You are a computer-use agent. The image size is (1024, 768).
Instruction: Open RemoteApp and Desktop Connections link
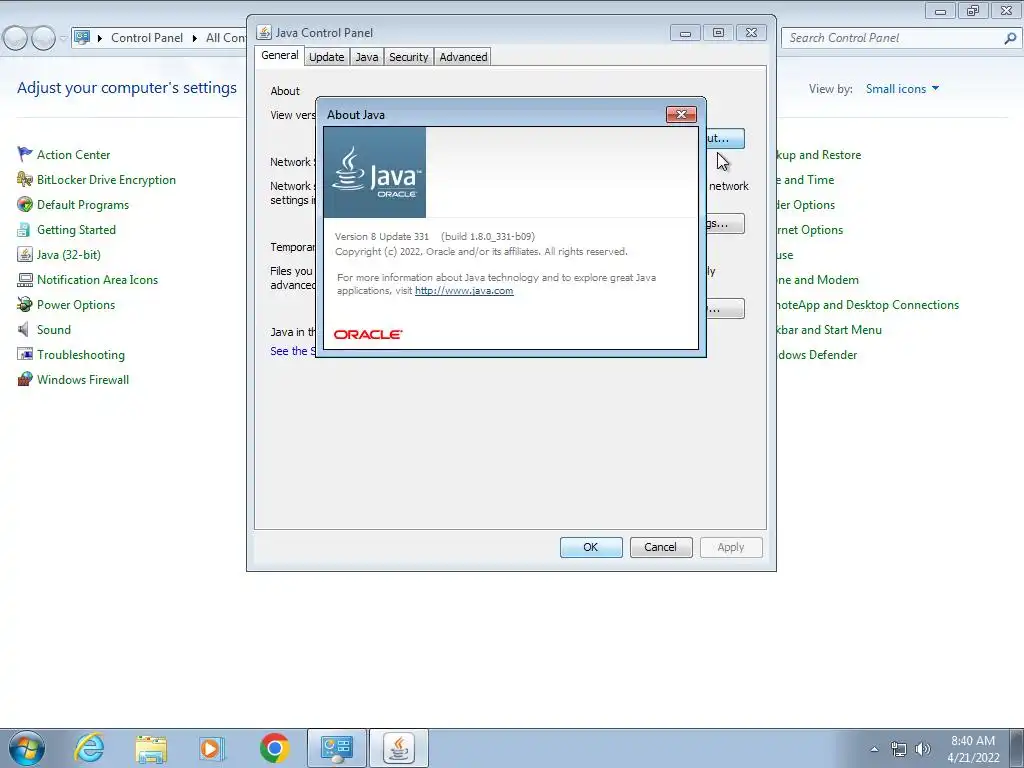(x=868, y=305)
